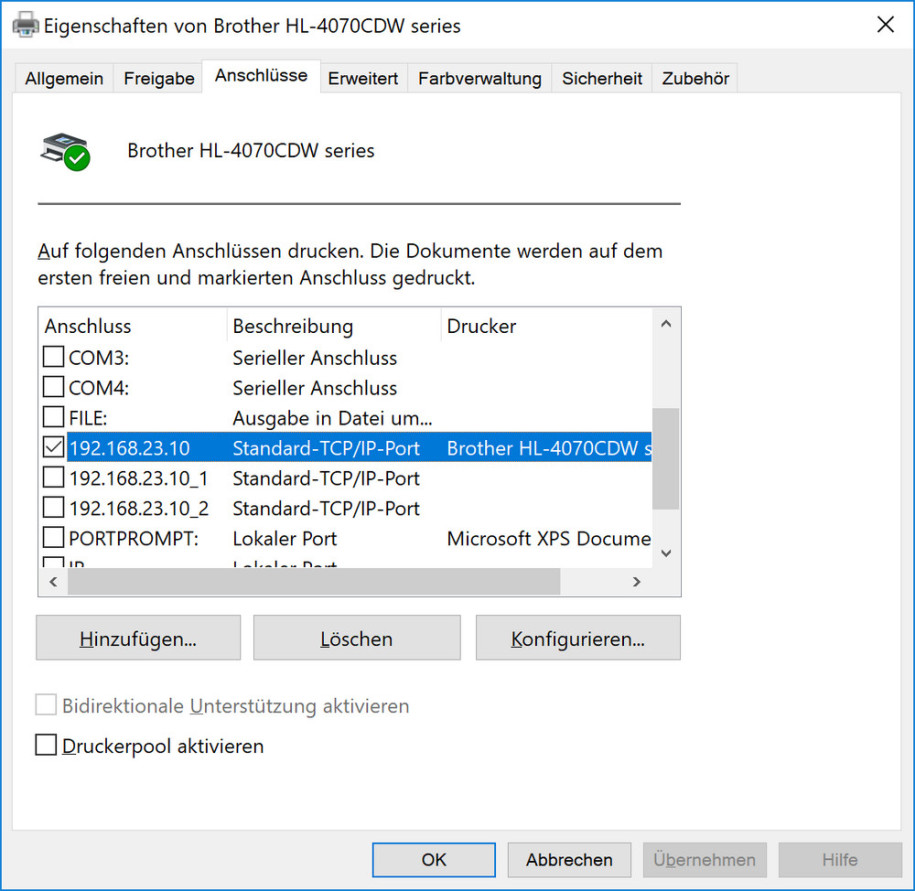Click the Hinzufügen... button

(x=138, y=638)
